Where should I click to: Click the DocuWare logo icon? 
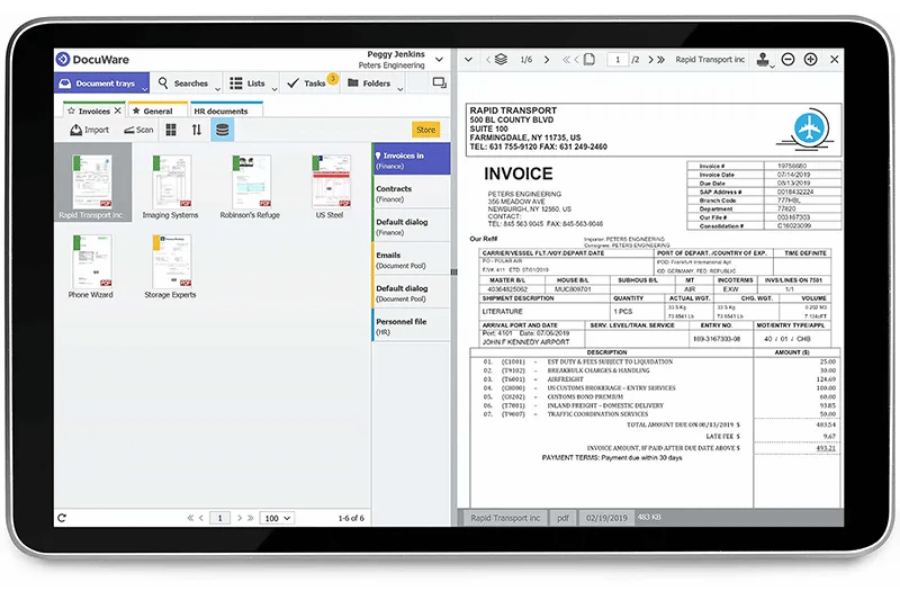point(63,59)
